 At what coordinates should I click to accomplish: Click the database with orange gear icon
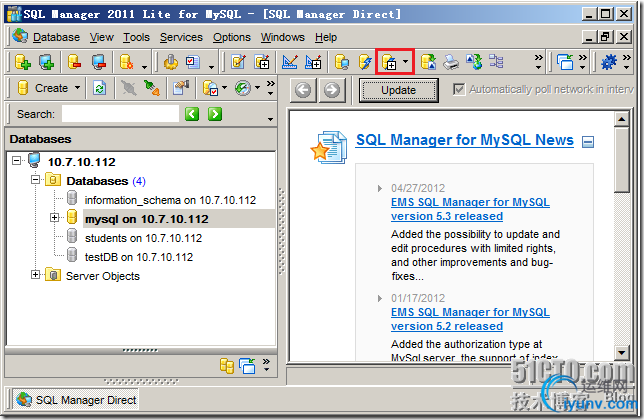[x=126, y=62]
